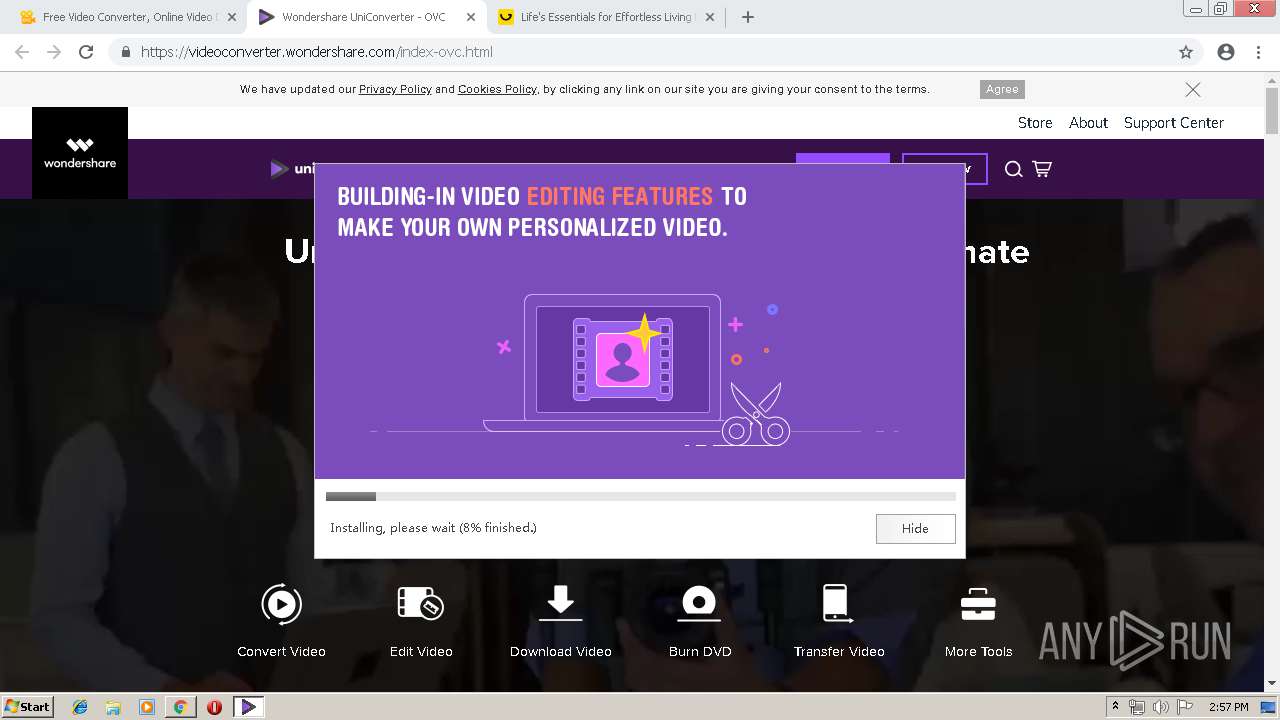
Task: Click the Download Video icon
Action: tap(560, 604)
